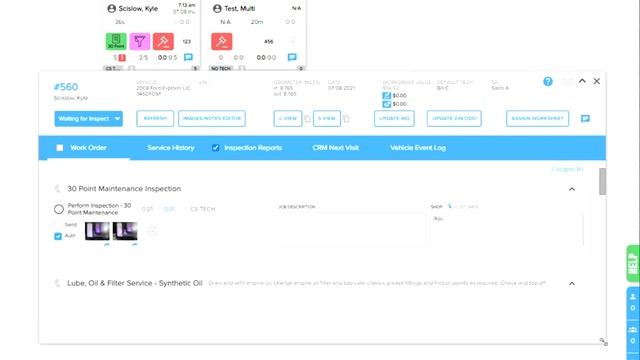Select the Perform Inspection radio circle
Viewport: 640px width, 360px height.
coord(59,209)
